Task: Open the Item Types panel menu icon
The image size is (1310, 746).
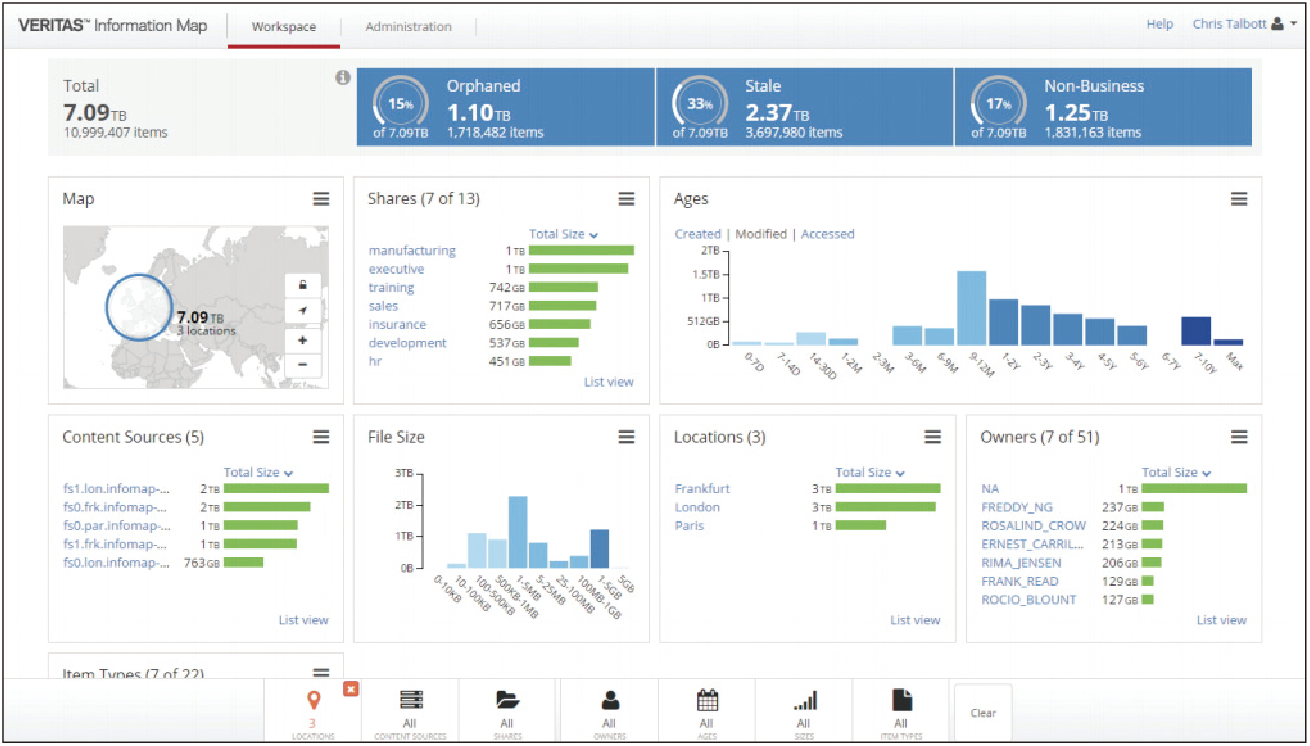Action: [x=321, y=674]
